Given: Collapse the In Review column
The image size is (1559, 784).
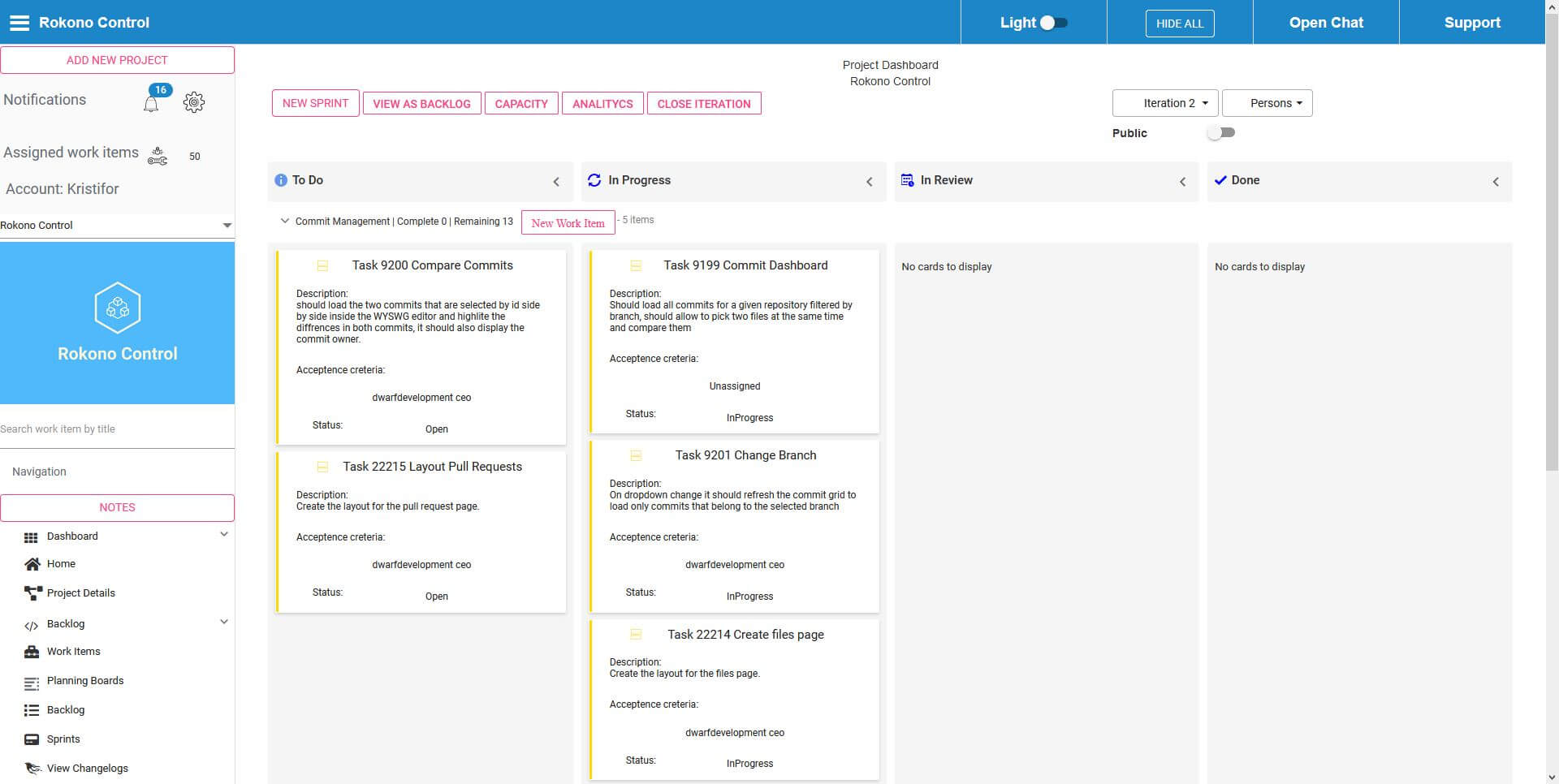Looking at the screenshot, I should point(1183,182).
